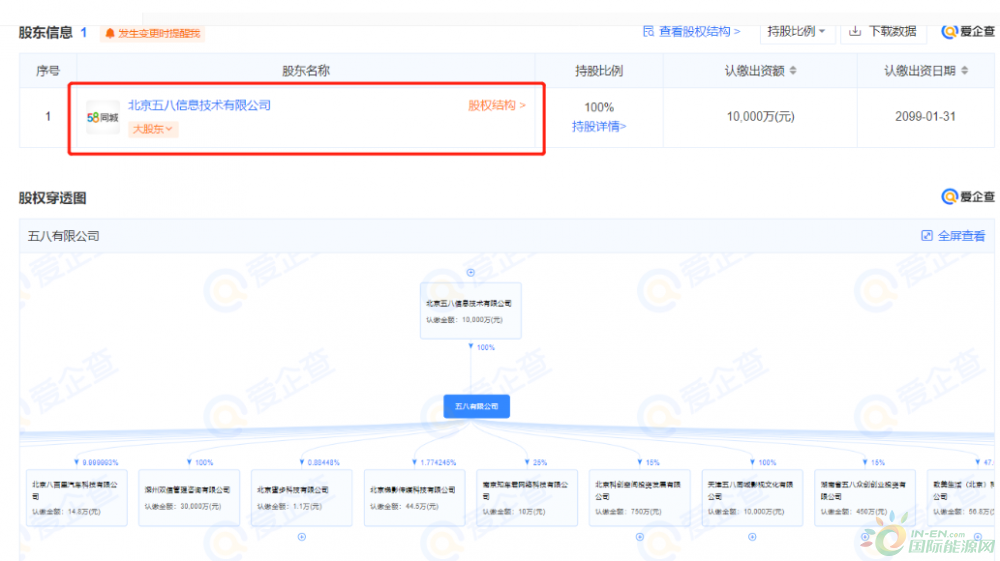
Task: Click the 爱企查 logo above shareholder table
Action: tap(967, 31)
